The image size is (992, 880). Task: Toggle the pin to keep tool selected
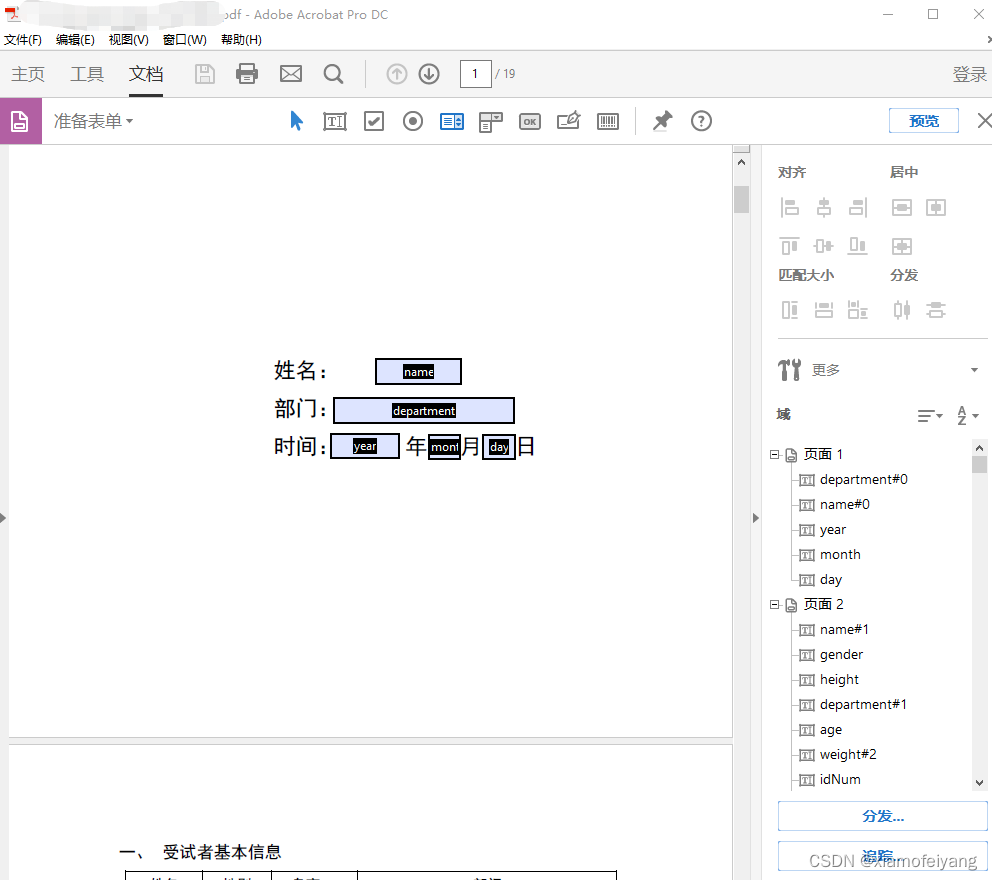coord(661,120)
